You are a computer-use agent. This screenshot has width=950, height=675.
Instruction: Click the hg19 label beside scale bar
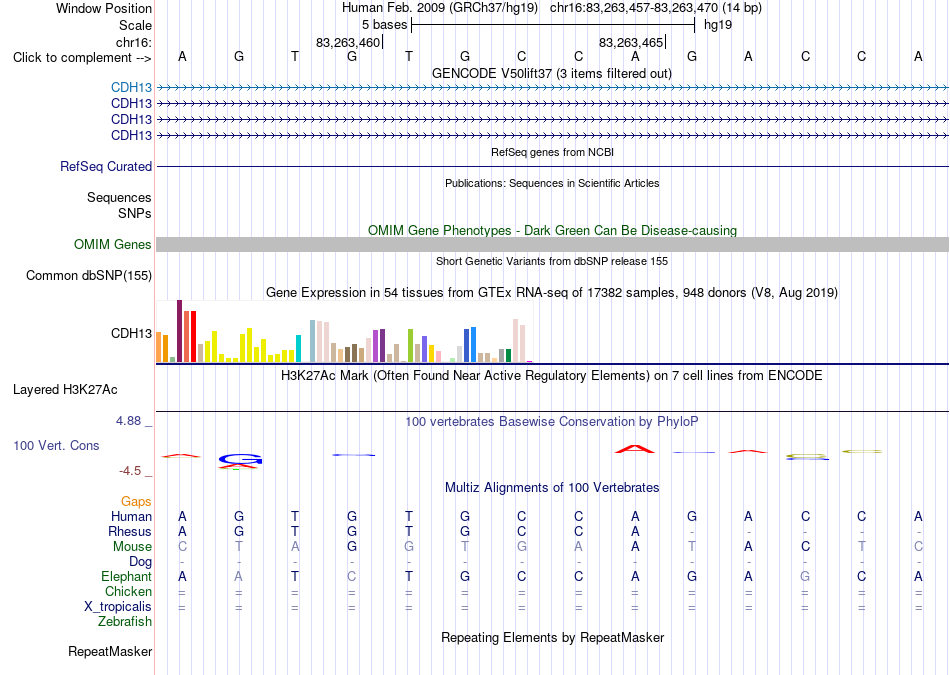coord(718,25)
